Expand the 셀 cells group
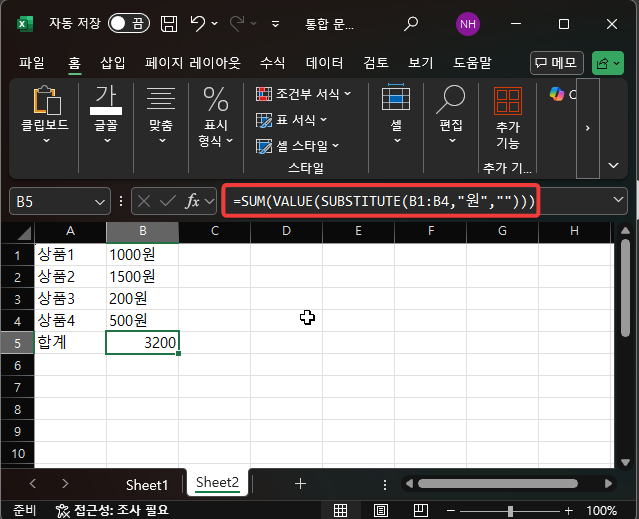Image resolution: width=639 pixels, height=519 pixels. 396,114
